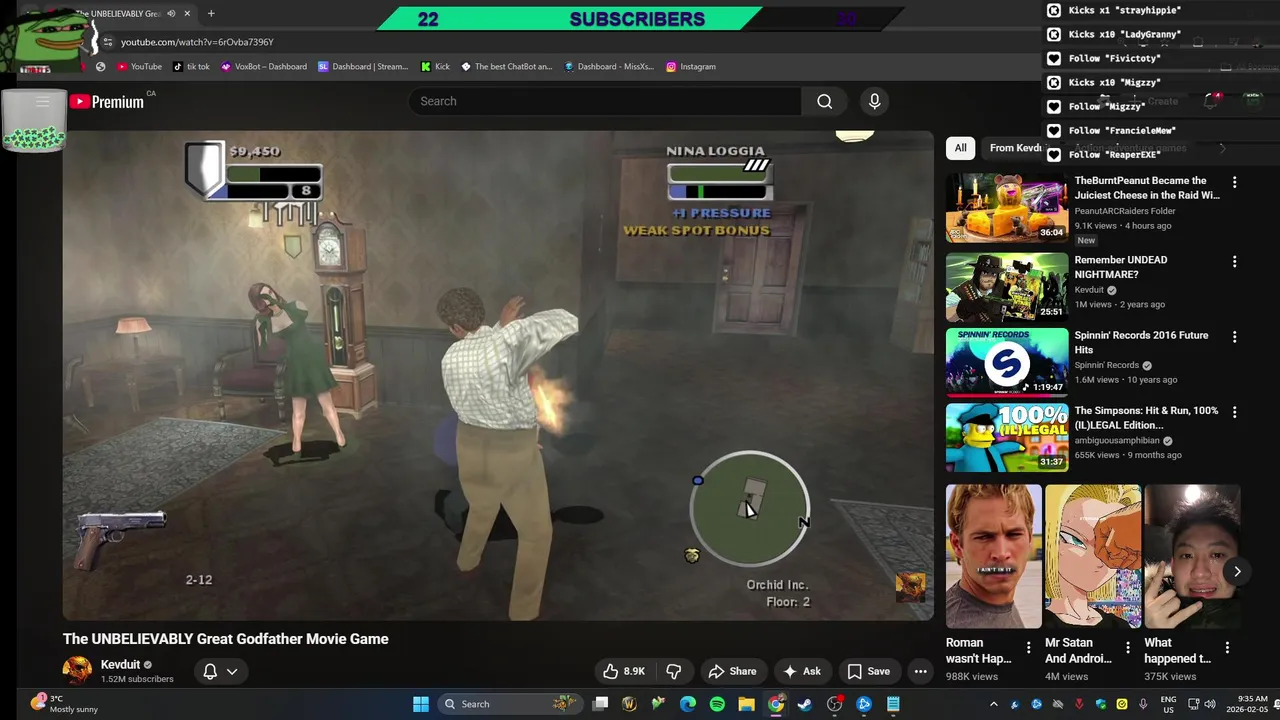Open Steam from the taskbar

[x=805, y=704]
